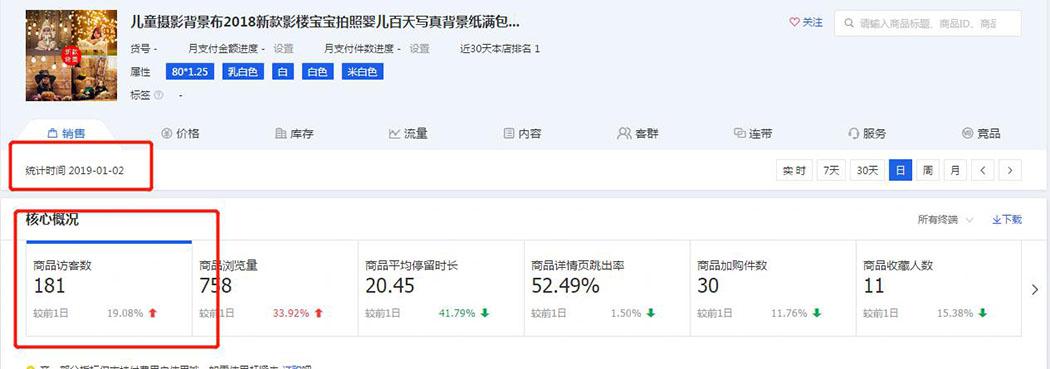
Task: Click the 核心概况 section heading
Action: point(52,219)
